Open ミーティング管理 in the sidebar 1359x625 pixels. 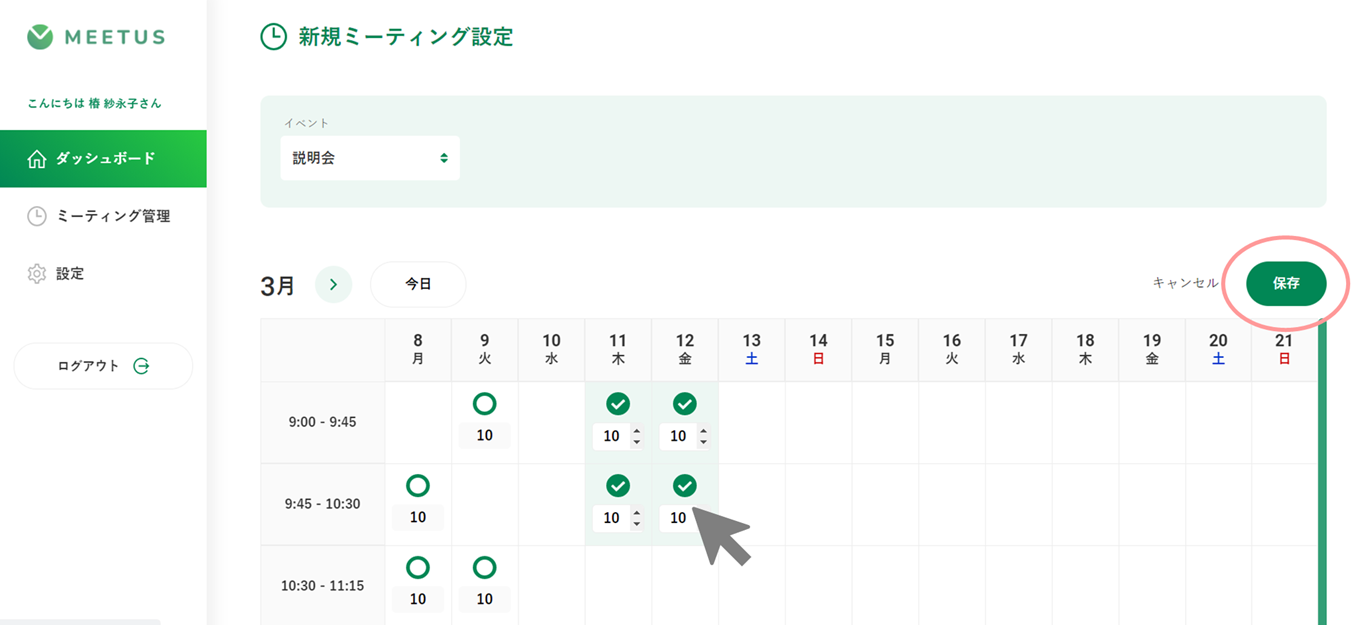[x=112, y=216]
